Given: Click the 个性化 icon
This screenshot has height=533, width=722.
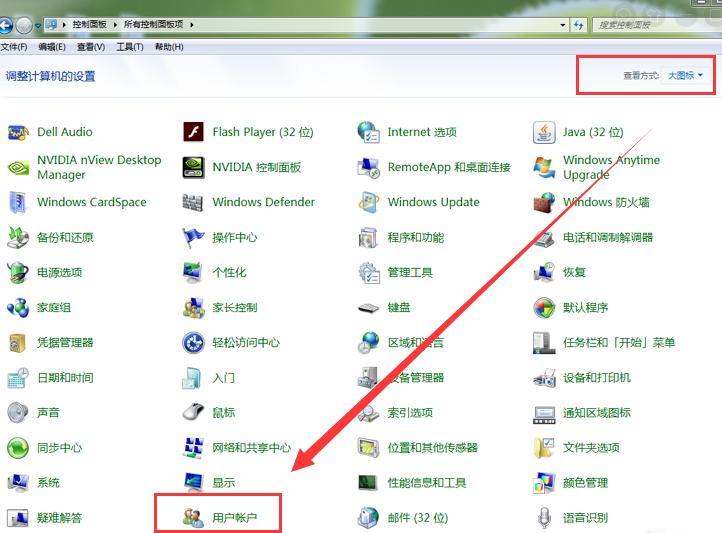Looking at the screenshot, I should point(193,272).
